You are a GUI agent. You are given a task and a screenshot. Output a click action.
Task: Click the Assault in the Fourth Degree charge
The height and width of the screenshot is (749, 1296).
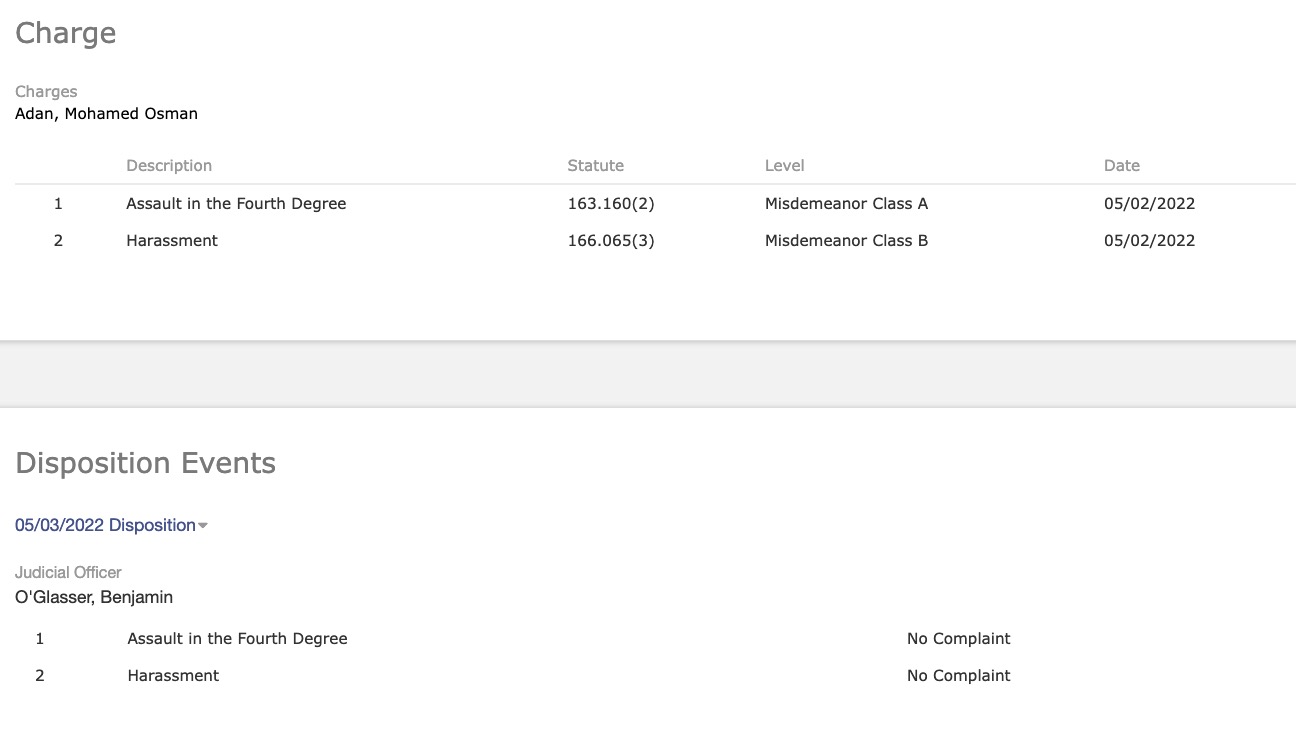(x=236, y=204)
